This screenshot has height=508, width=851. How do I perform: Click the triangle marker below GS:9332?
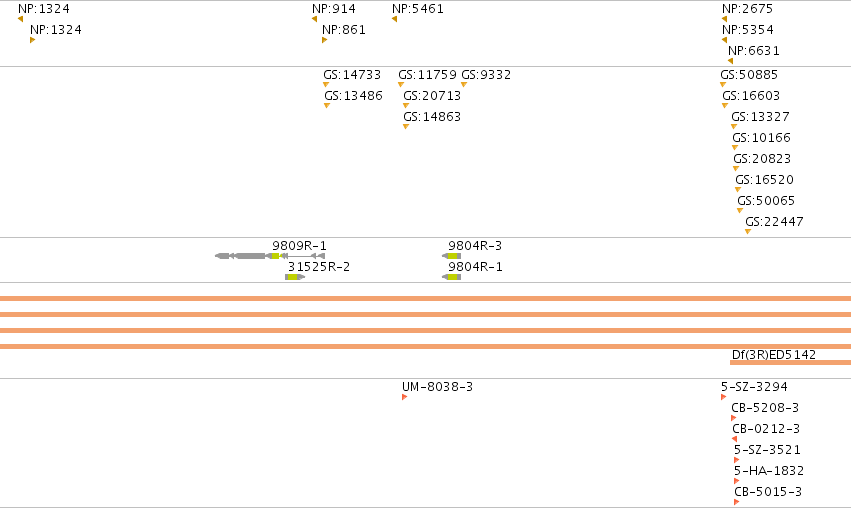[x=464, y=85]
